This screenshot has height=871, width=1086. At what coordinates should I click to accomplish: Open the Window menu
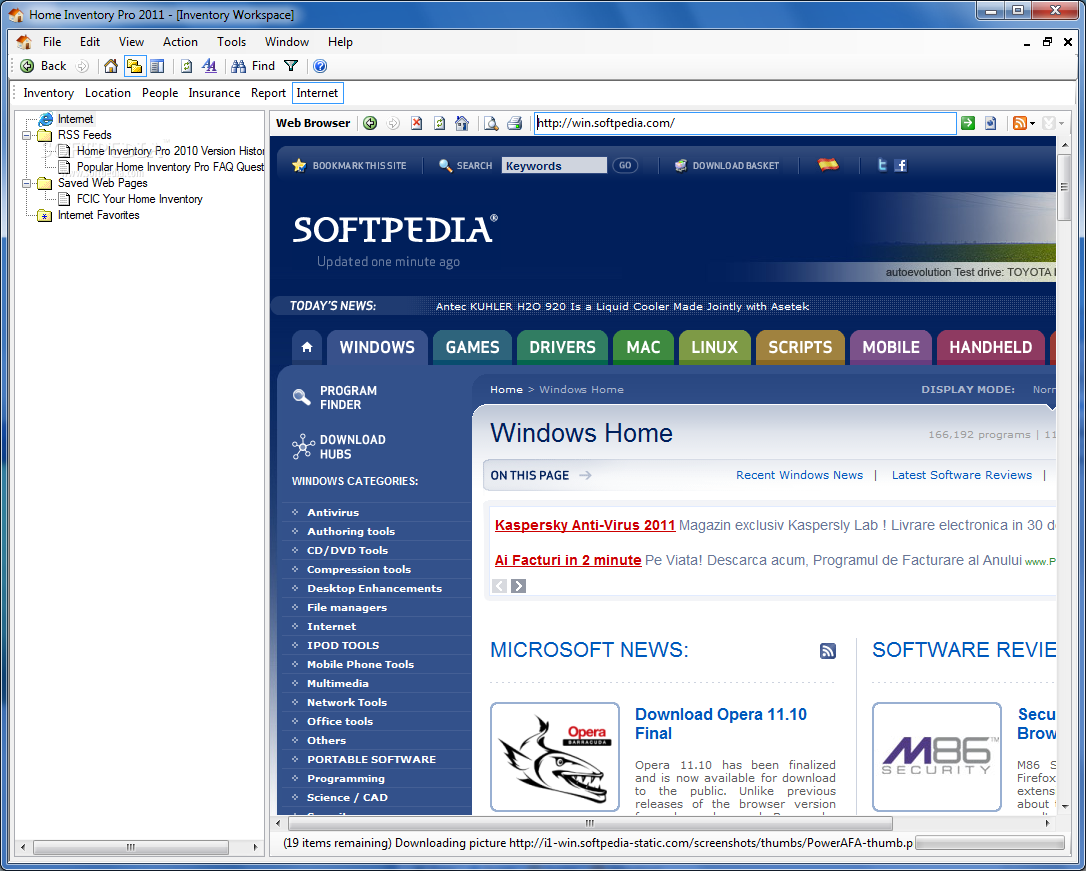point(287,42)
